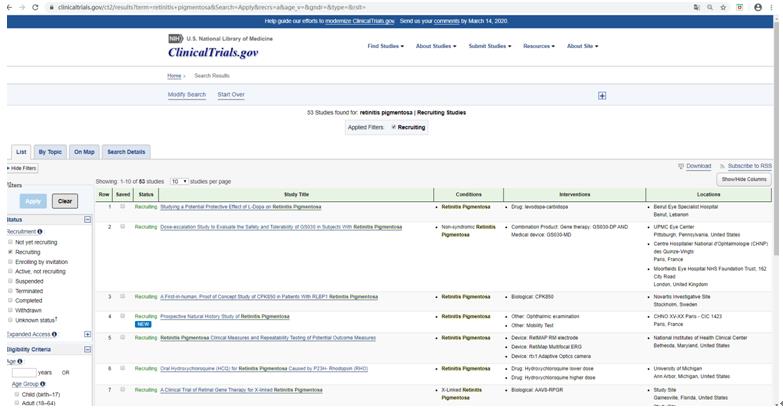Viewport: 783px width, 412px height.
Task: Open the Submit Studies dropdown menu
Action: tap(490, 46)
